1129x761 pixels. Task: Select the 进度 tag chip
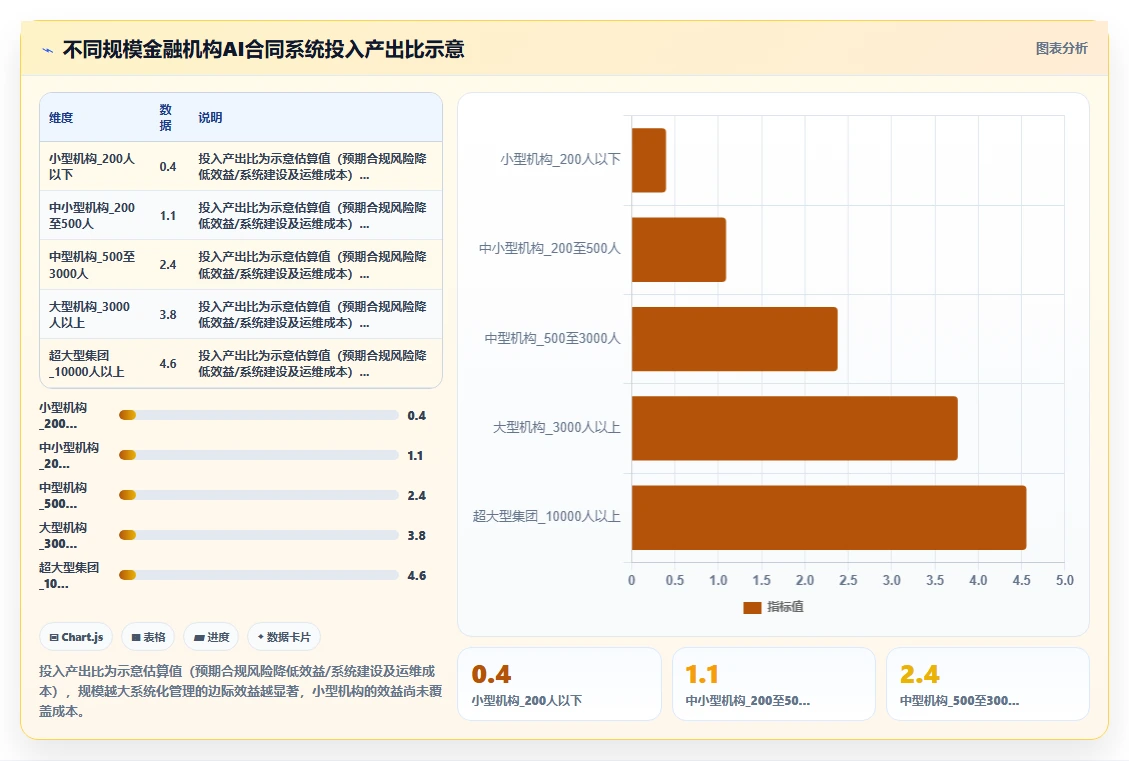click(x=212, y=637)
